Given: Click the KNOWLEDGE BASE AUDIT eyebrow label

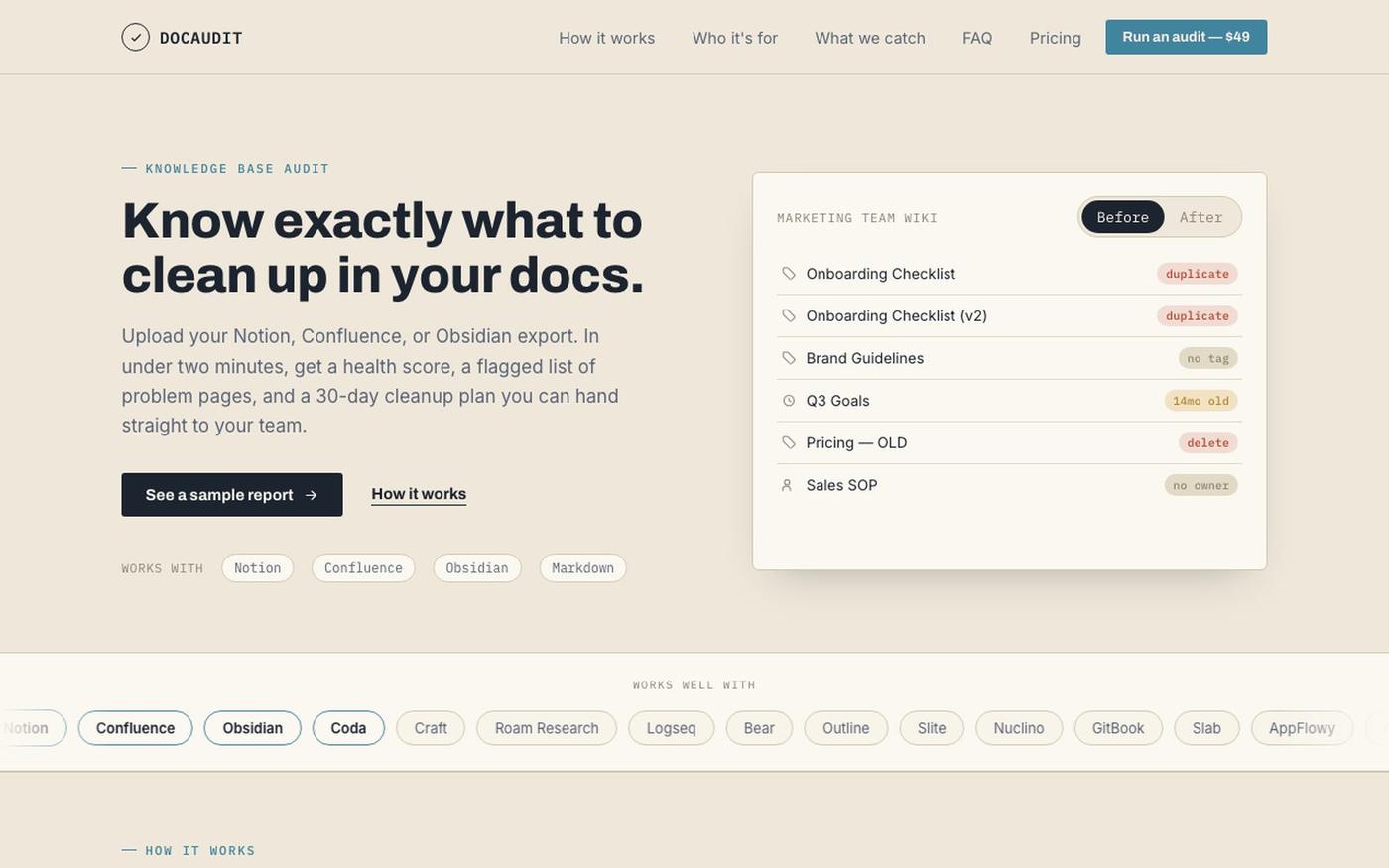Looking at the screenshot, I should point(237,169).
